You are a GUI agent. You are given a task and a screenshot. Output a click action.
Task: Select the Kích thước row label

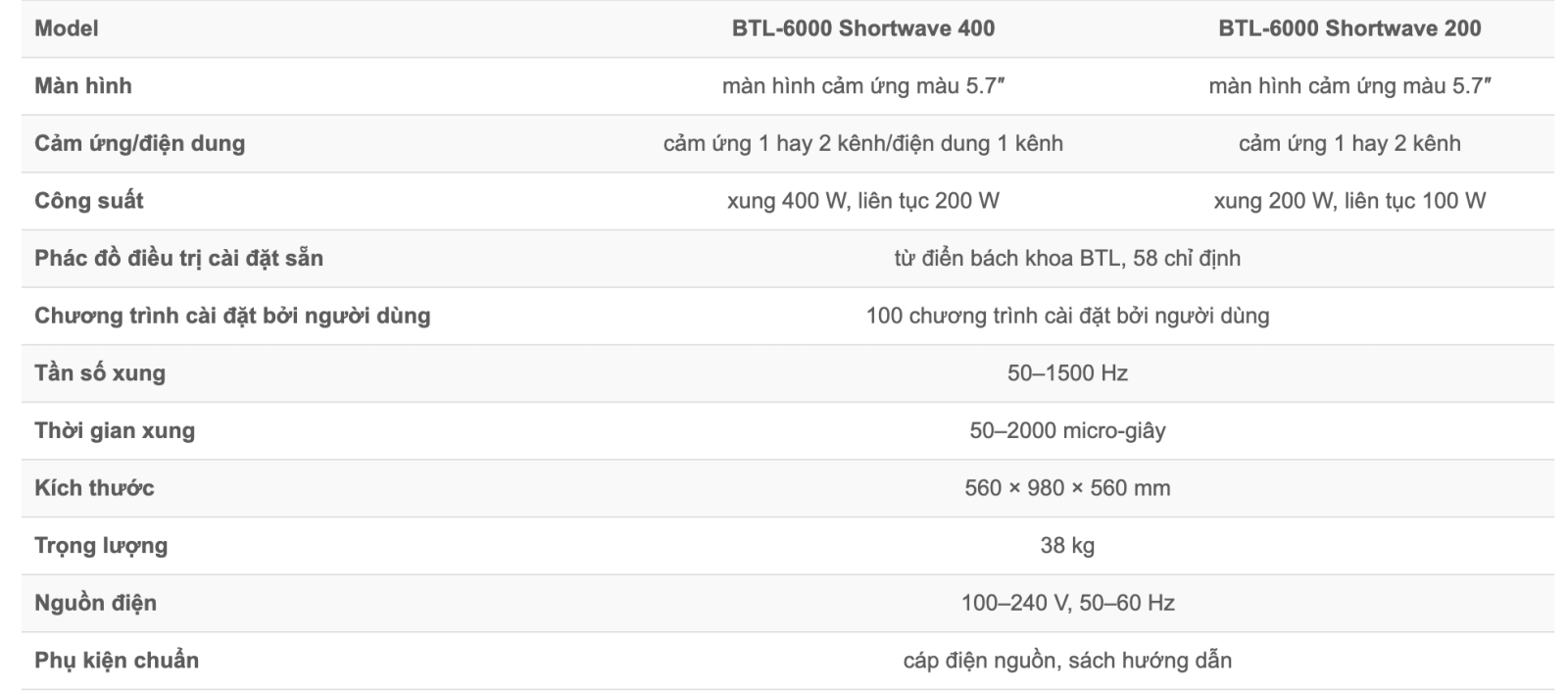coord(94,488)
